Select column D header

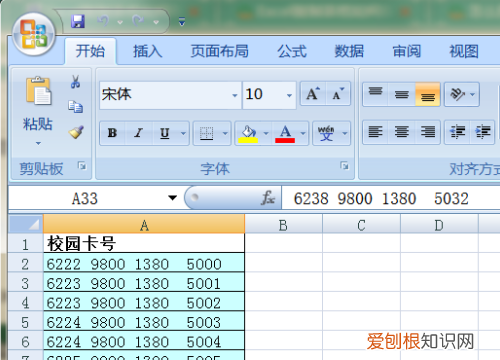click(439, 224)
